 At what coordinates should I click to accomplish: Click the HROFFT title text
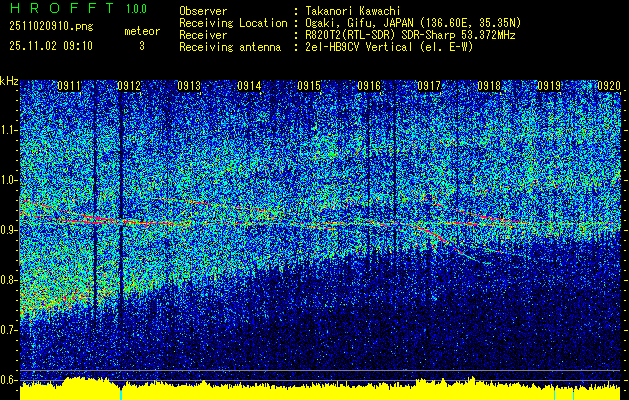point(62,8)
